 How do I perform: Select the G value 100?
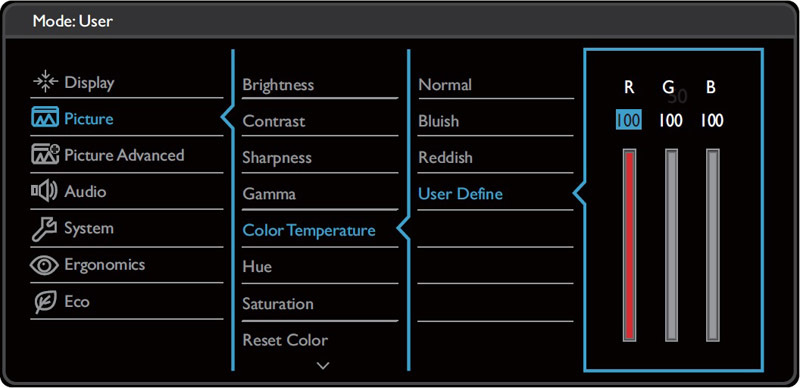tap(670, 121)
